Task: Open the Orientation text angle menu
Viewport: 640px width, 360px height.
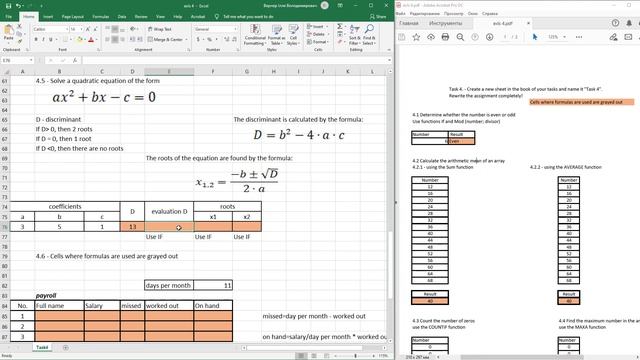Action: click(x=133, y=29)
